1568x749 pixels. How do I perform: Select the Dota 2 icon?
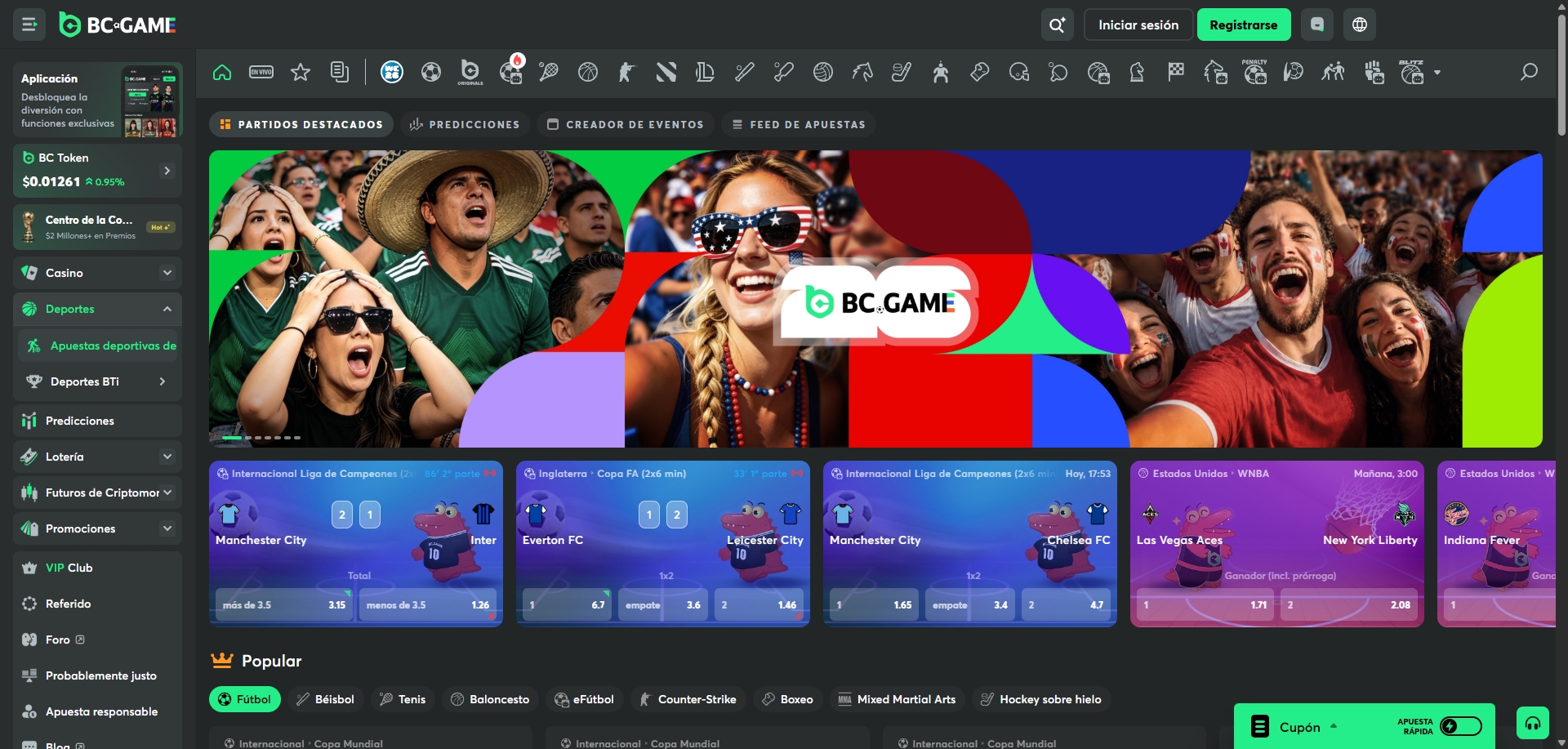[666, 73]
